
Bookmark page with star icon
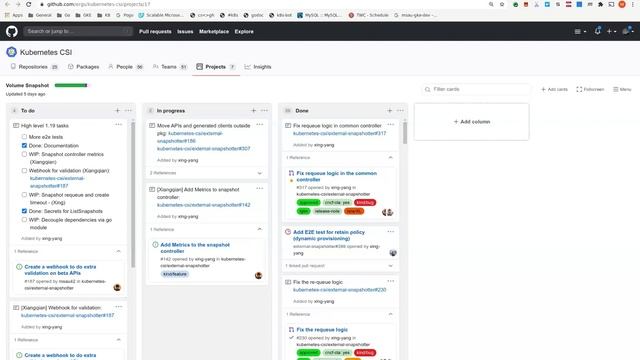[502, 4]
